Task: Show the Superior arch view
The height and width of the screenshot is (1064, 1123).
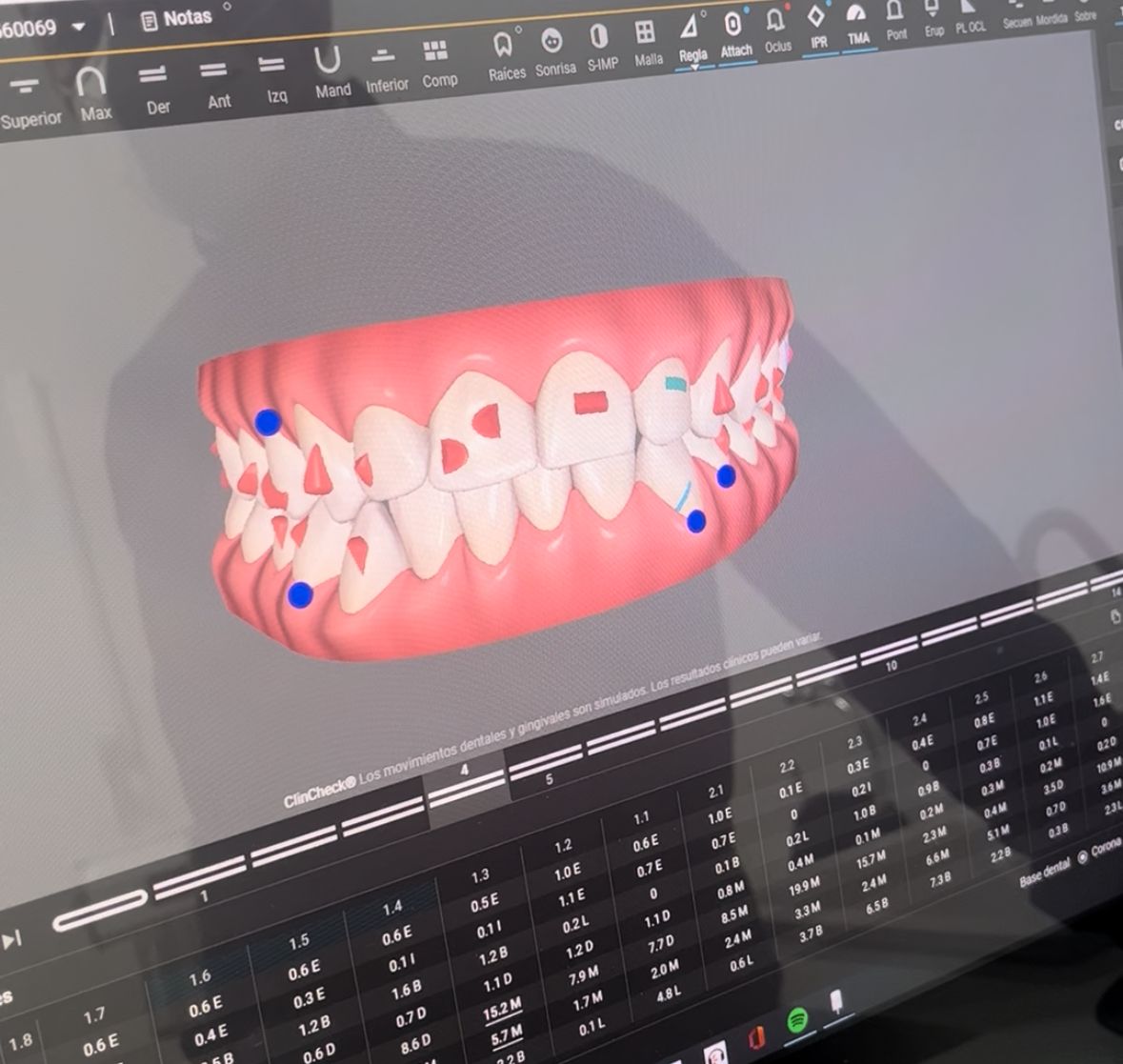Action: [x=27, y=99]
